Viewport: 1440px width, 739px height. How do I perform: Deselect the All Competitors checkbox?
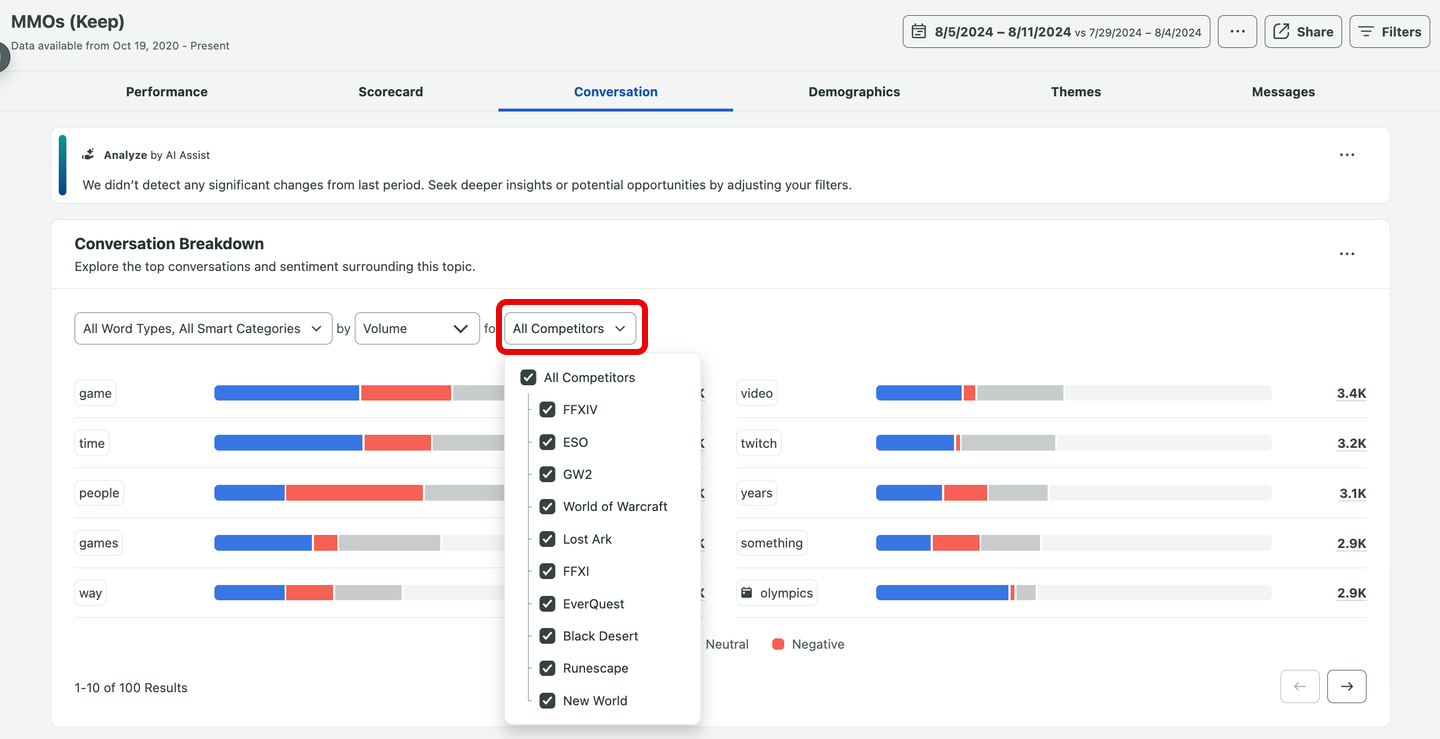pyautogui.click(x=527, y=377)
